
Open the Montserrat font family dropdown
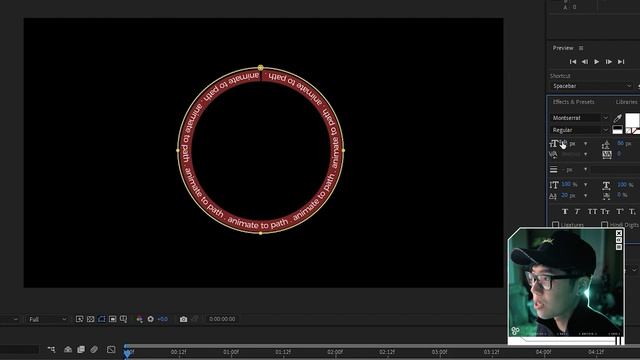coord(579,118)
